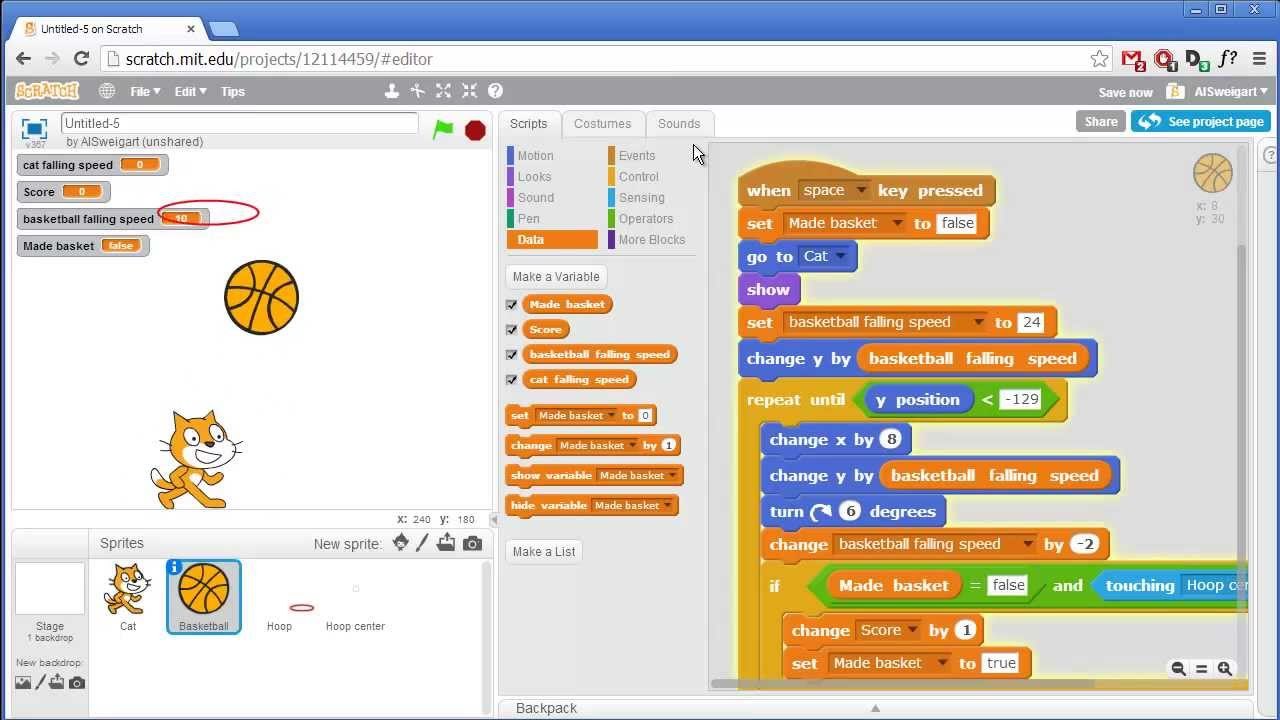Zoom in on the scripts area

click(1225, 669)
